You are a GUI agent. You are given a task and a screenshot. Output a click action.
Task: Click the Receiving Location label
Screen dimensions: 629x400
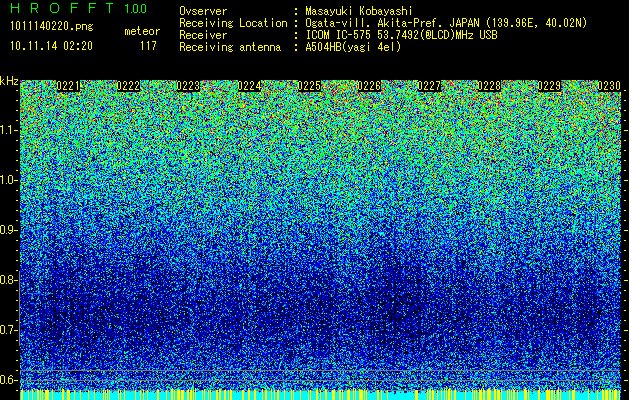(233, 23)
